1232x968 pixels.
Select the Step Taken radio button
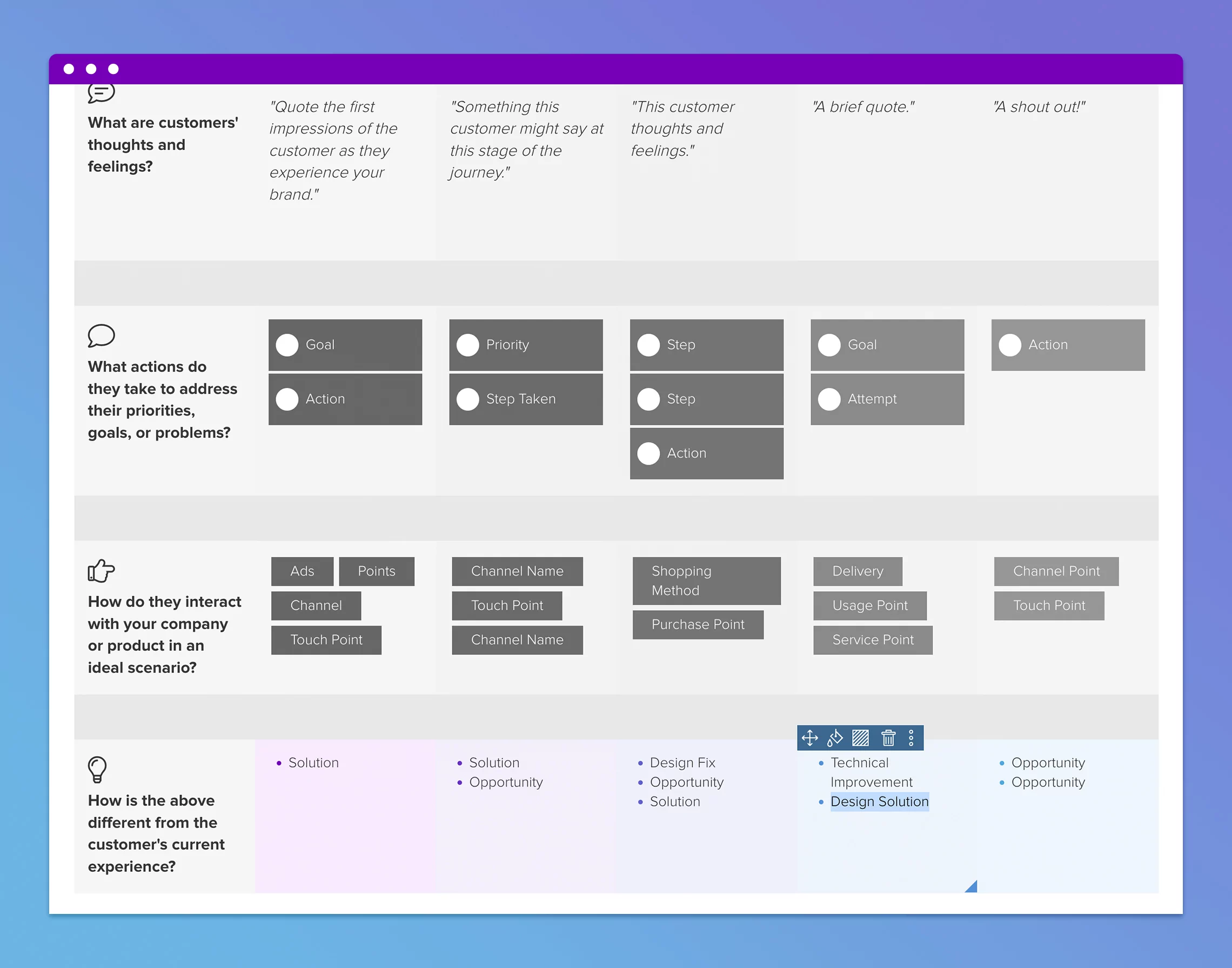click(x=468, y=399)
